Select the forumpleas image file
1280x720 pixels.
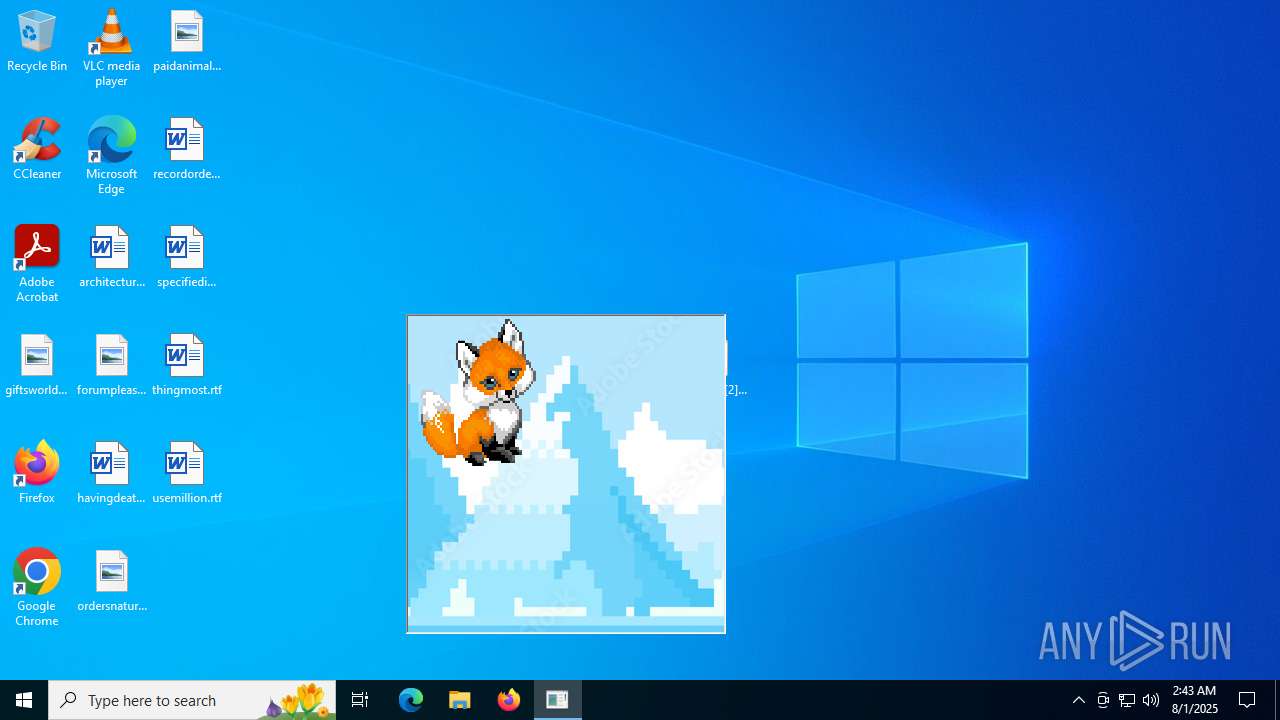pos(111,365)
